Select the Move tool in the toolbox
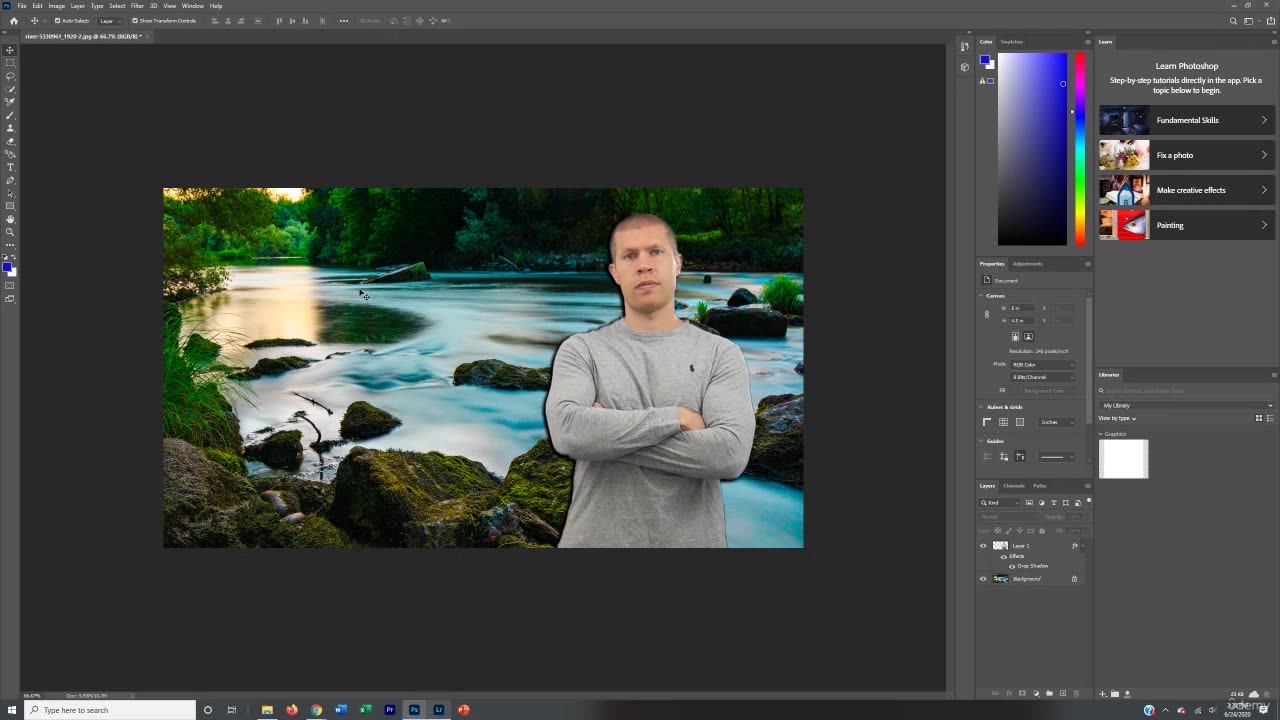The height and width of the screenshot is (720, 1280). point(9,49)
